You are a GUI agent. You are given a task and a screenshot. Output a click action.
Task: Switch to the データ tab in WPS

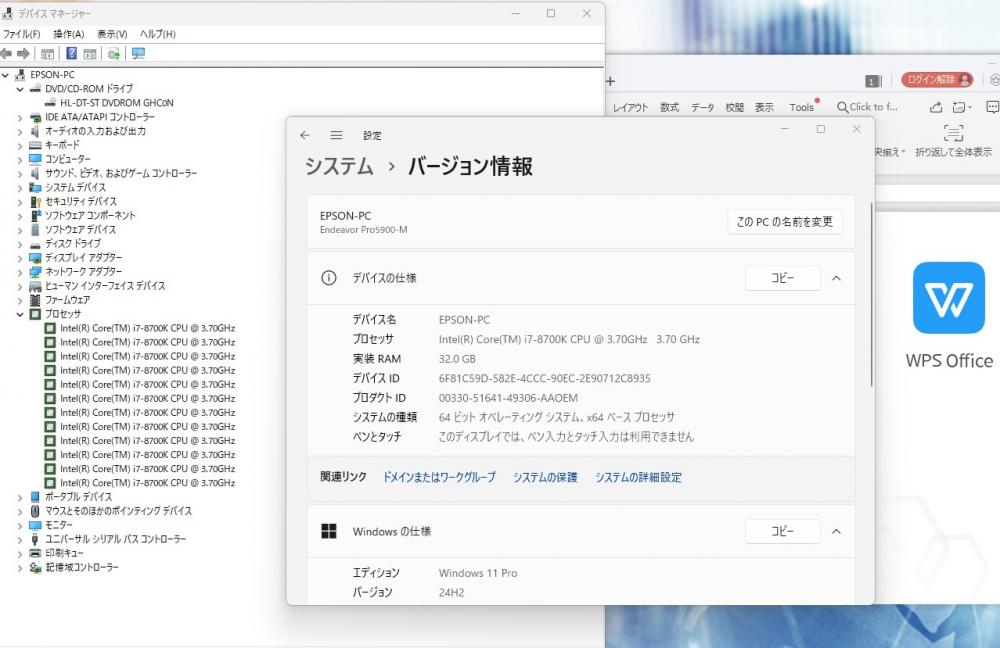pyautogui.click(x=702, y=107)
